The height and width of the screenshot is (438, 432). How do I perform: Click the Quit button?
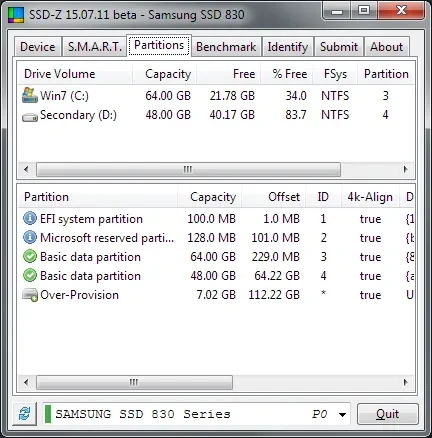coord(388,414)
